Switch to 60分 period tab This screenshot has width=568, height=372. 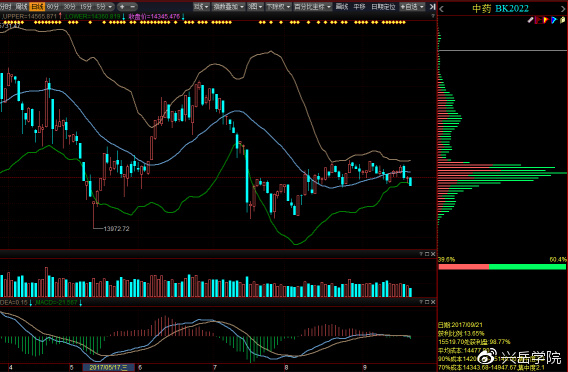click(53, 7)
